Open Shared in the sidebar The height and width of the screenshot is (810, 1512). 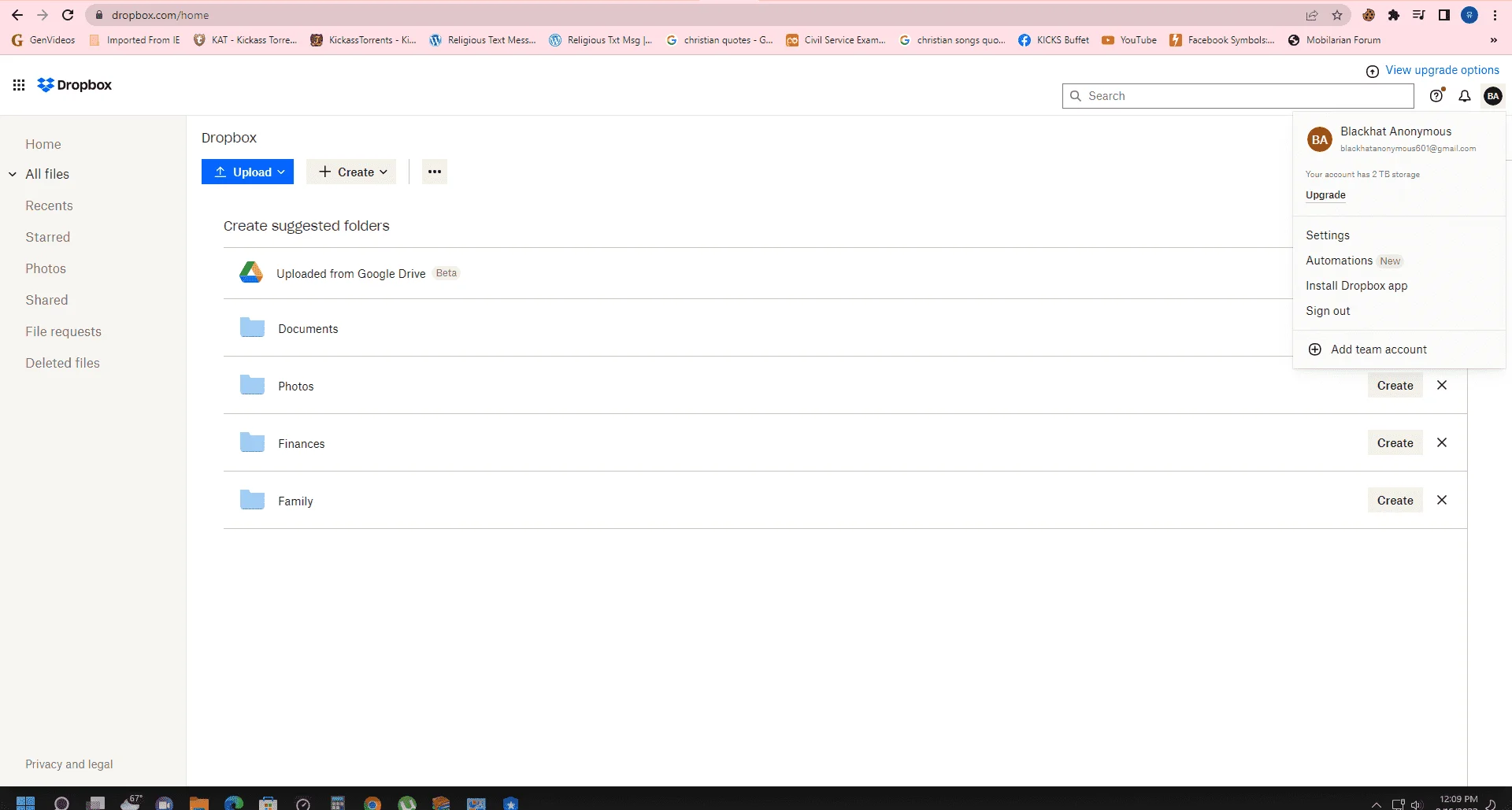[46, 300]
